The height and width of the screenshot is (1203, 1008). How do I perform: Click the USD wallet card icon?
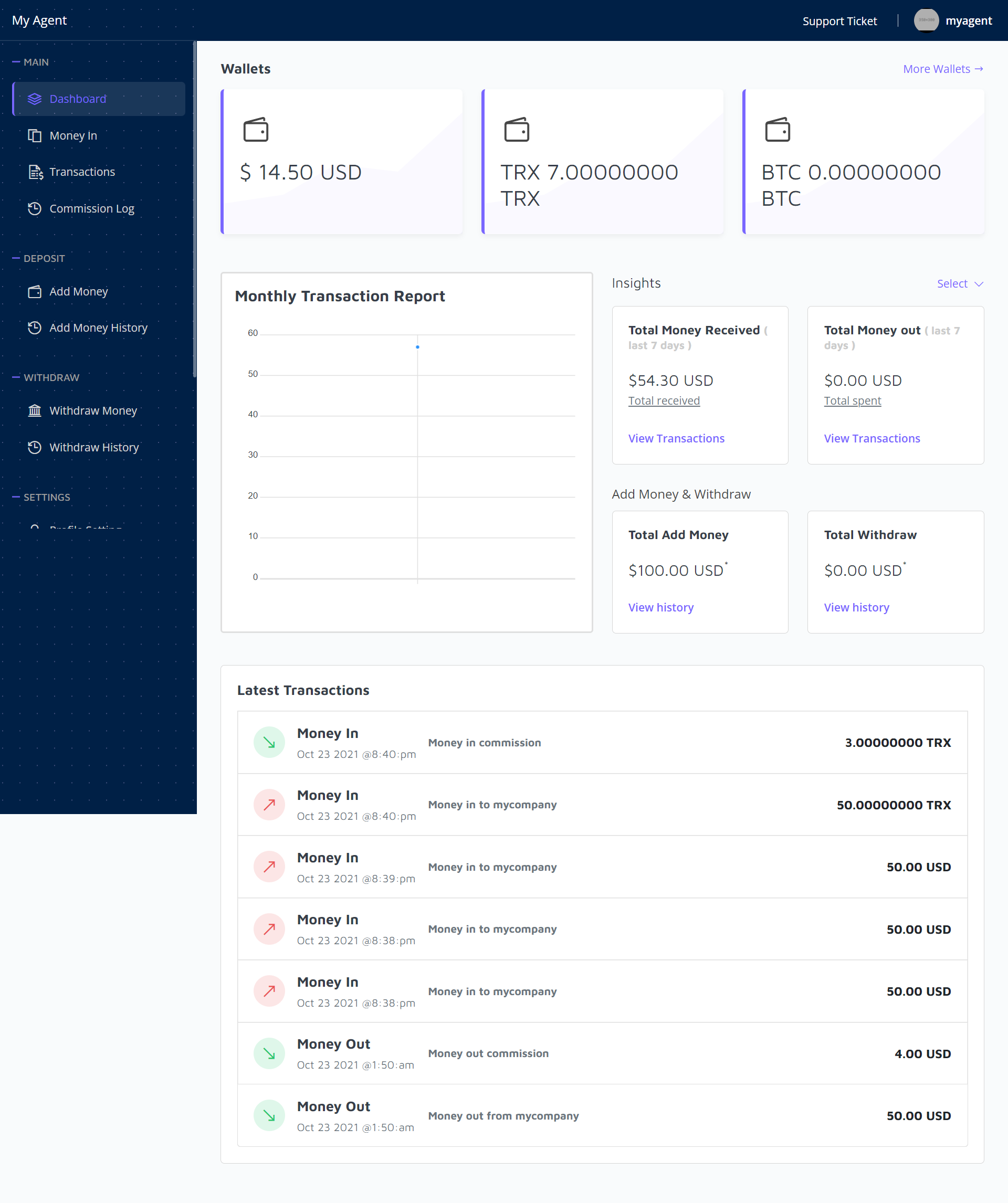256,130
